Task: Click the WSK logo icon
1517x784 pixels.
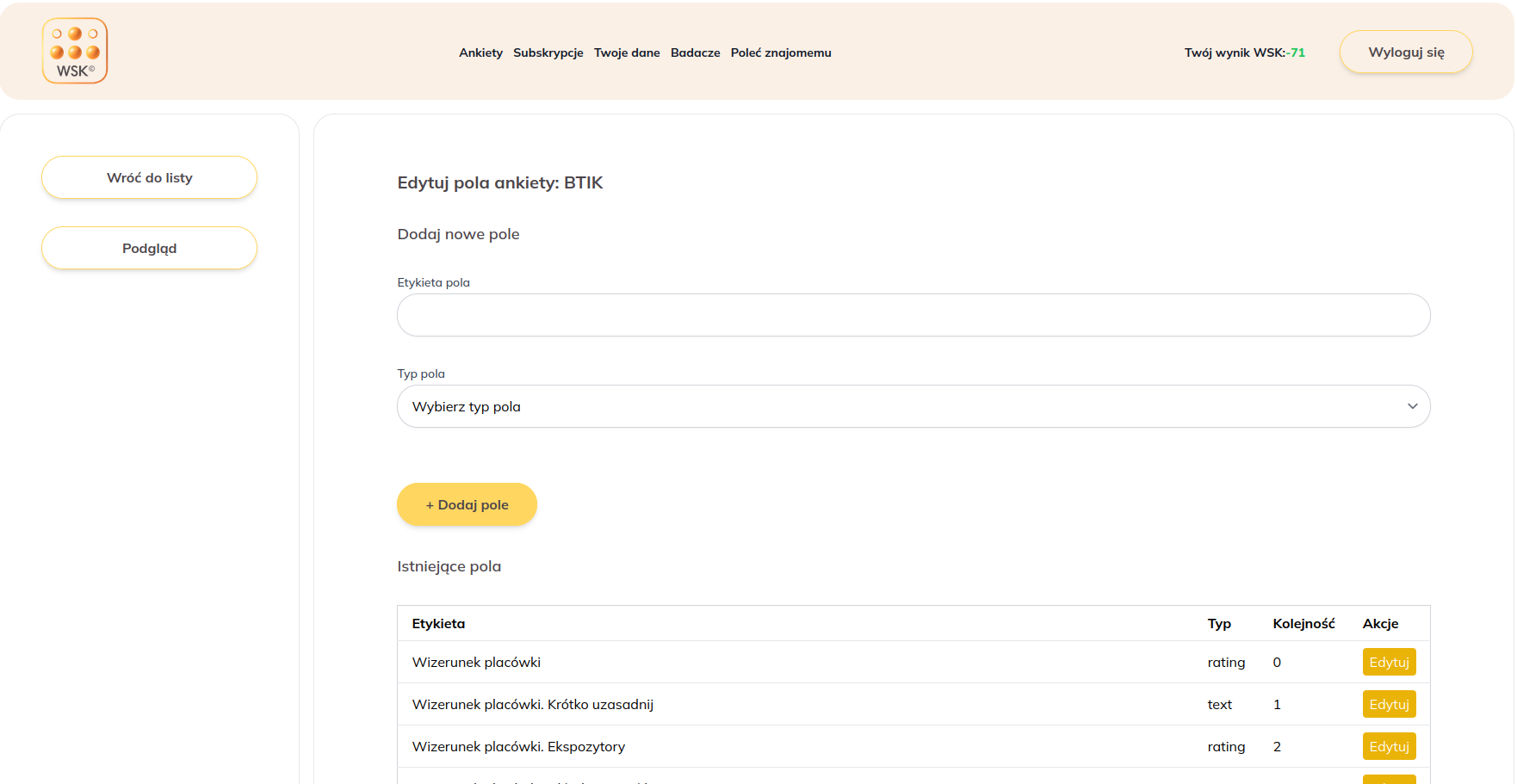Action: 75,51
